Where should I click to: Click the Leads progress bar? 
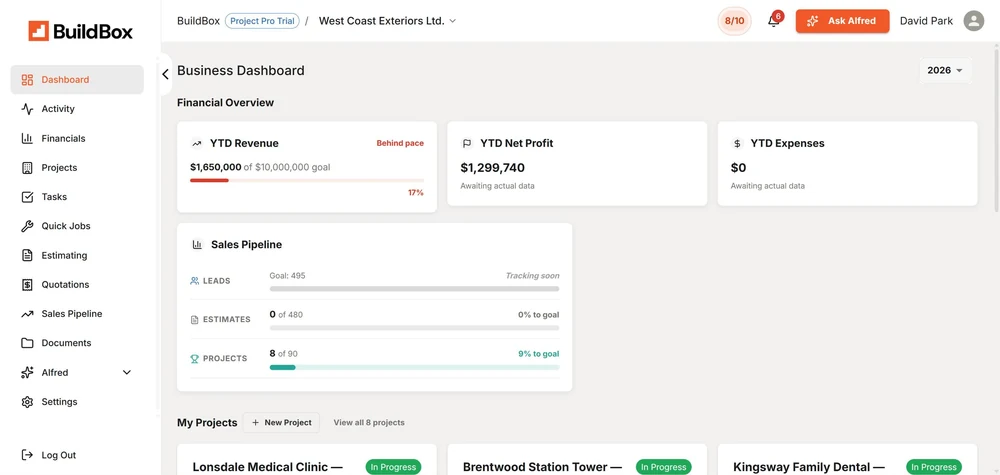pos(415,289)
